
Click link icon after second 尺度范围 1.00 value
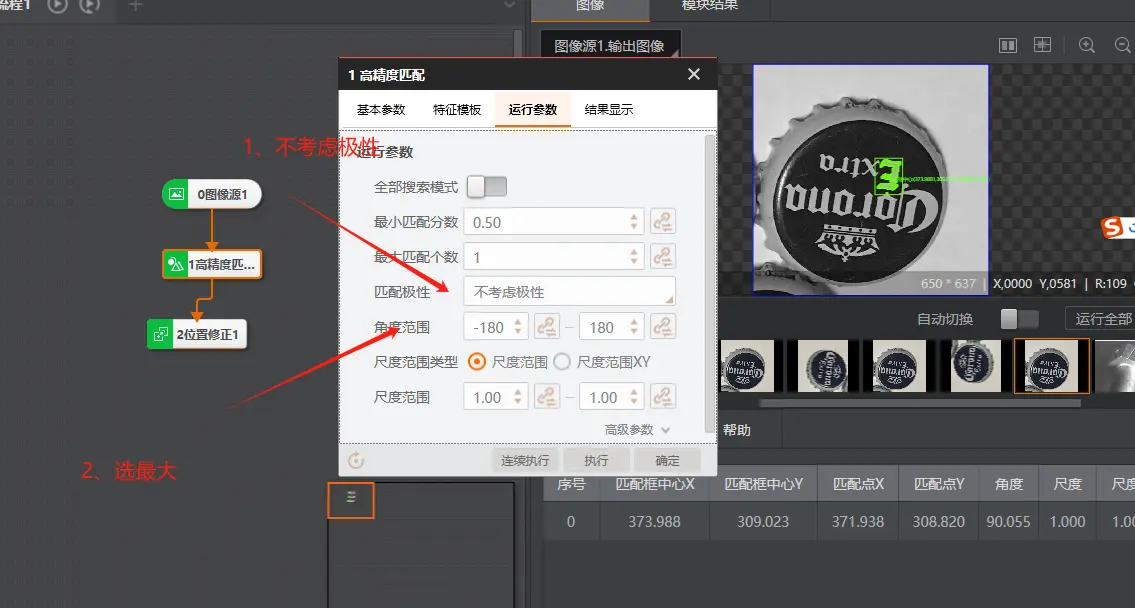[x=663, y=397]
